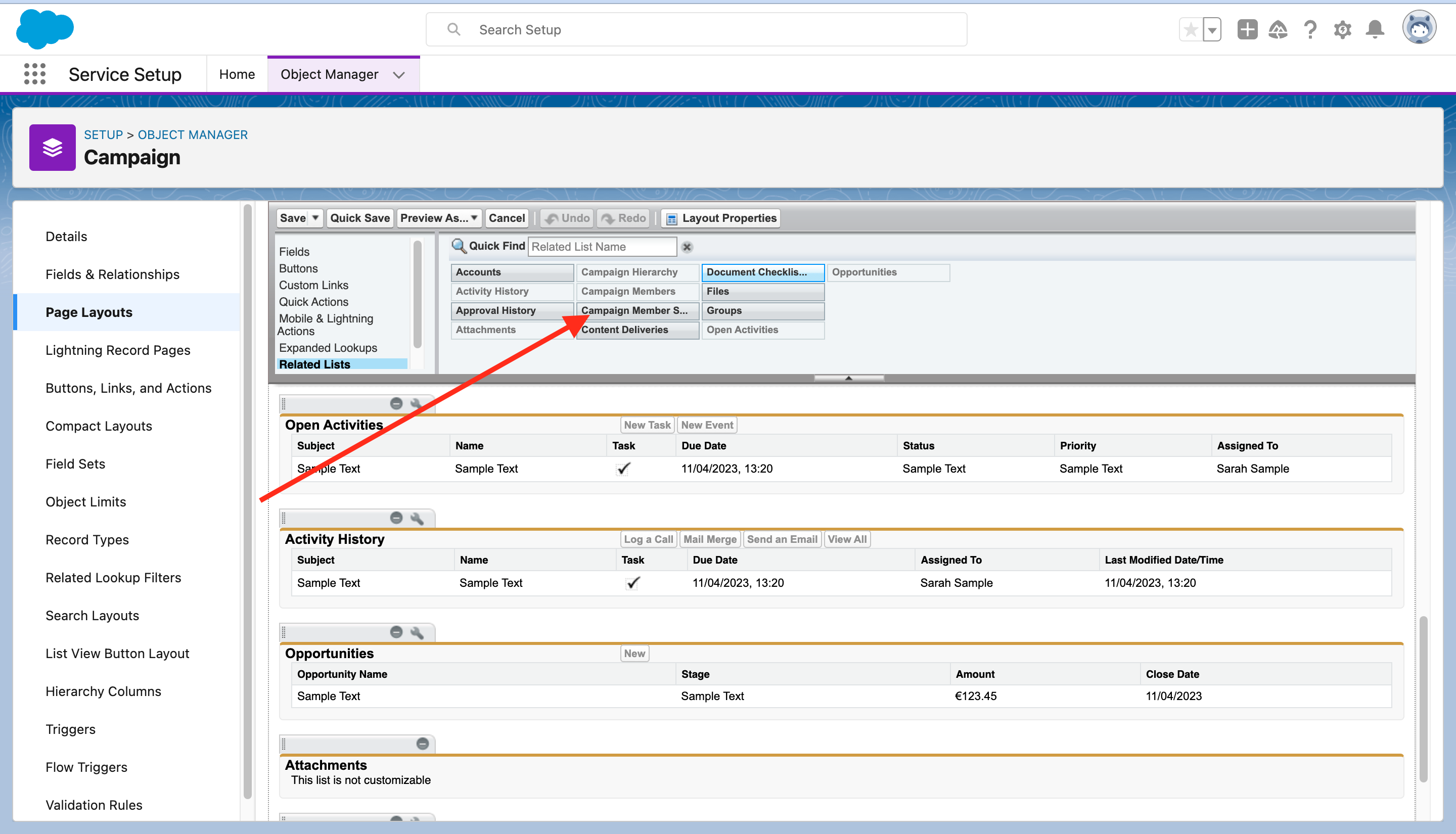Open the Setup gear icon menu
The image size is (1456, 834).
(x=1342, y=30)
